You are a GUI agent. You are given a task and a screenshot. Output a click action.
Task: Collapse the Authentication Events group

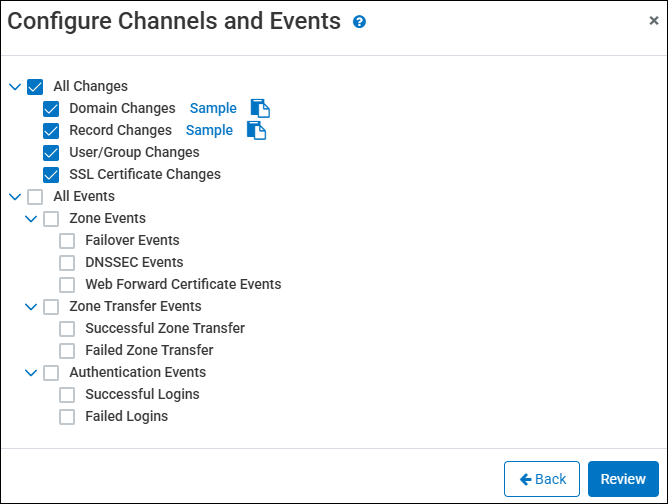pyautogui.click(x=31, y=373)
